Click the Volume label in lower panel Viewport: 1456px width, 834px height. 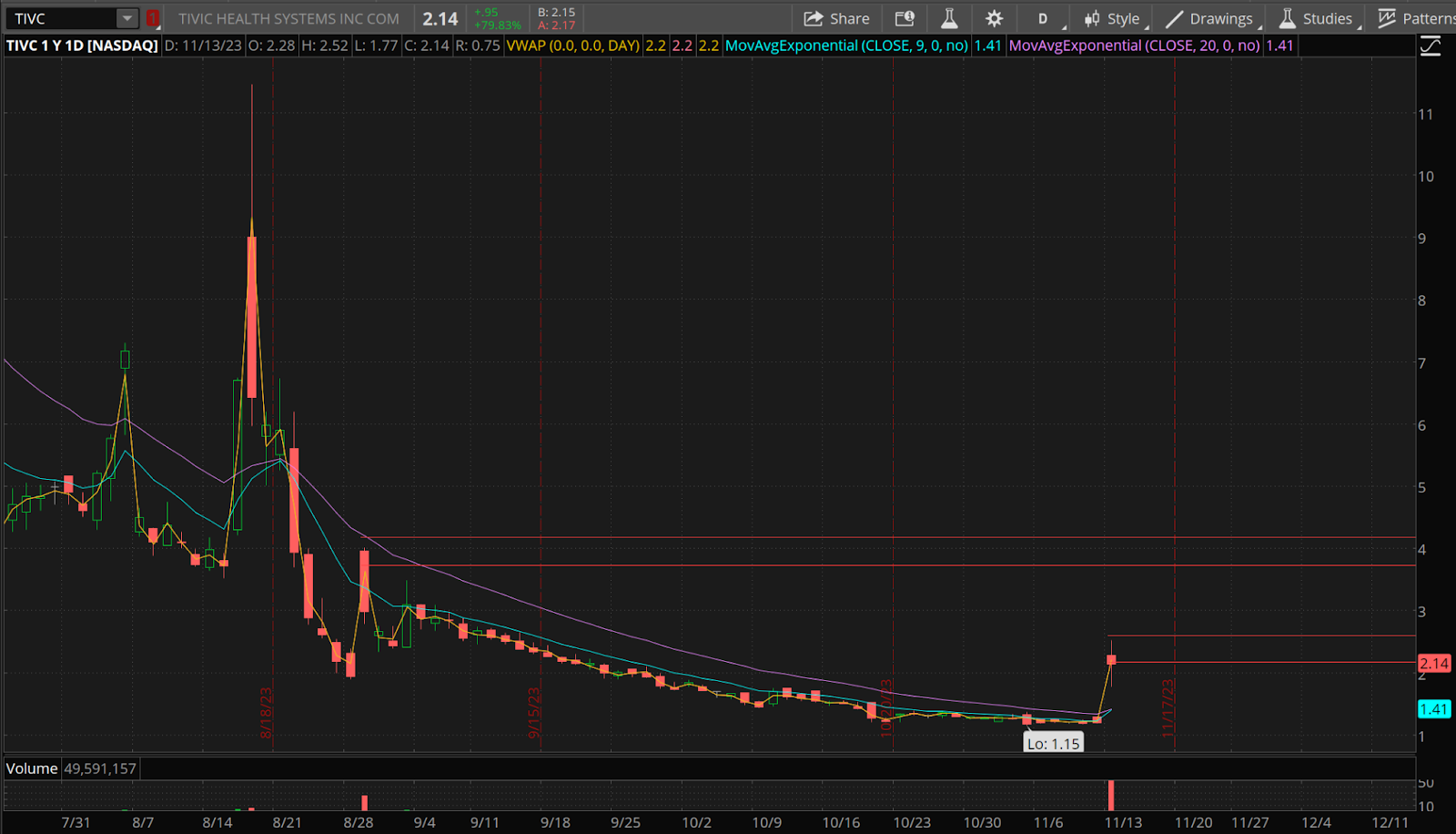click(x=32, y=768)
